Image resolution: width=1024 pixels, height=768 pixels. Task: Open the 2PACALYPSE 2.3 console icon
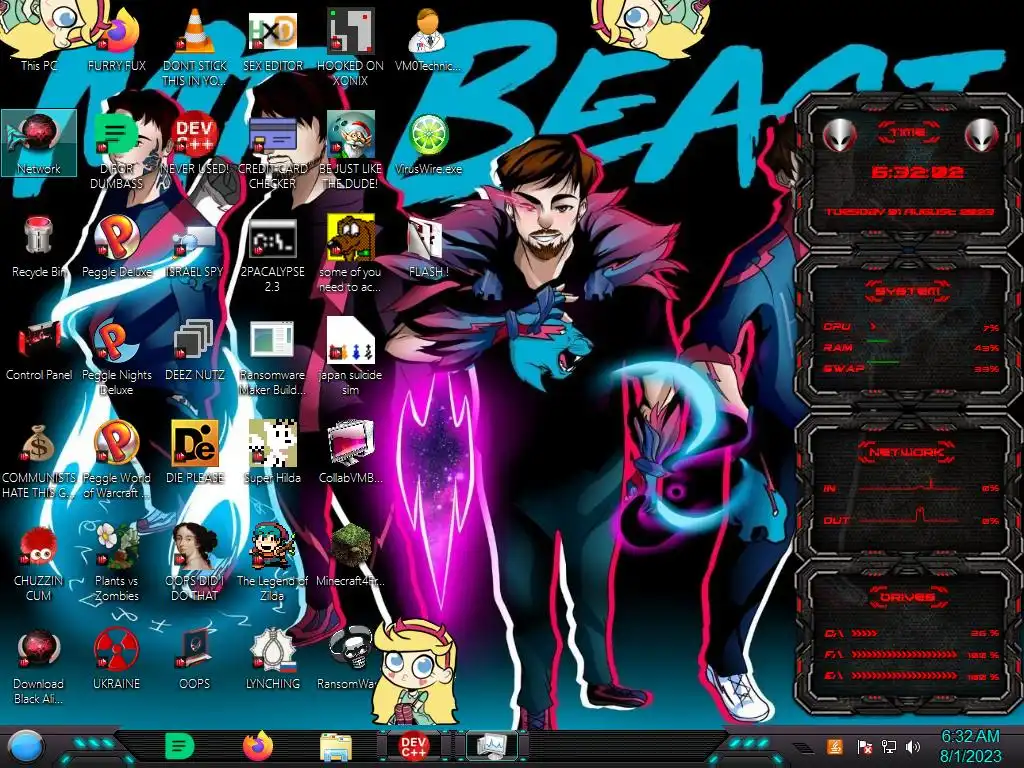(272, 254)
